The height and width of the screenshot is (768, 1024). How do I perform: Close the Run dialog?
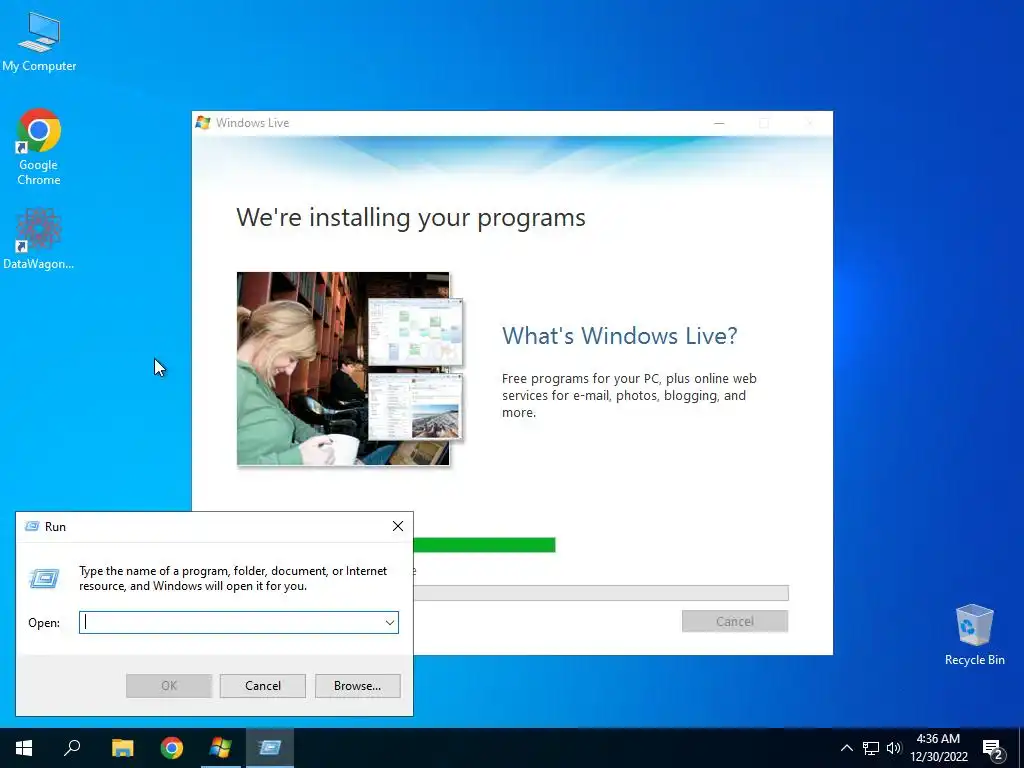click(398, 526)
